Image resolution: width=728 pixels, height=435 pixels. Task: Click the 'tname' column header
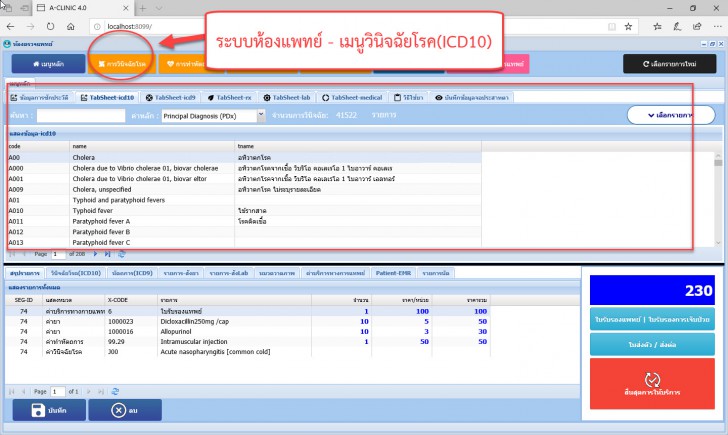tap(358, 146)
